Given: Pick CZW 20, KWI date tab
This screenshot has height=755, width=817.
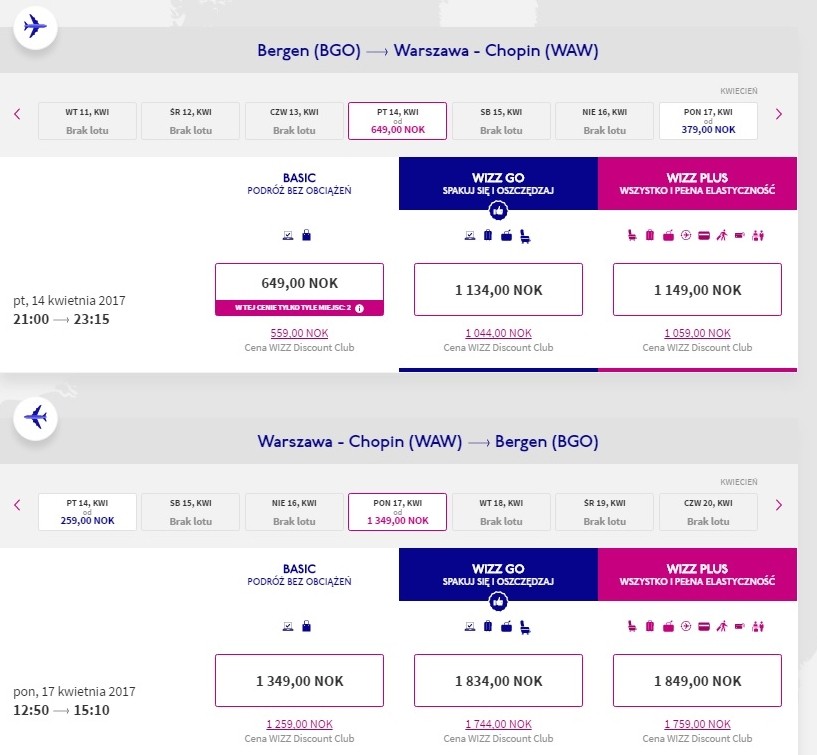Looking at the screenshot, I should (708, 512).
